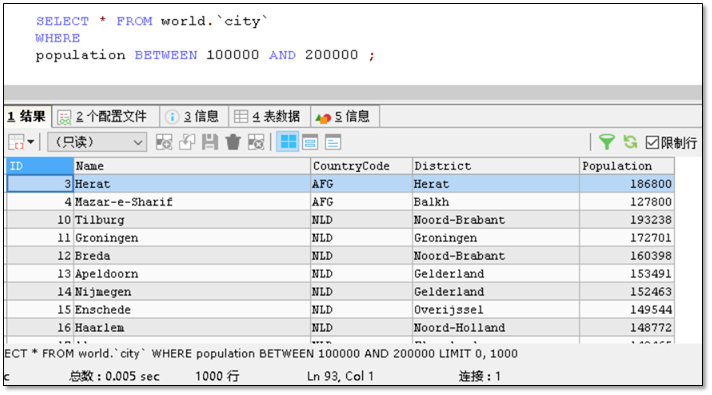Screen dimensions: 712x395
Task: Sort by the CountryCode column header
Action: tap(361, 166)
